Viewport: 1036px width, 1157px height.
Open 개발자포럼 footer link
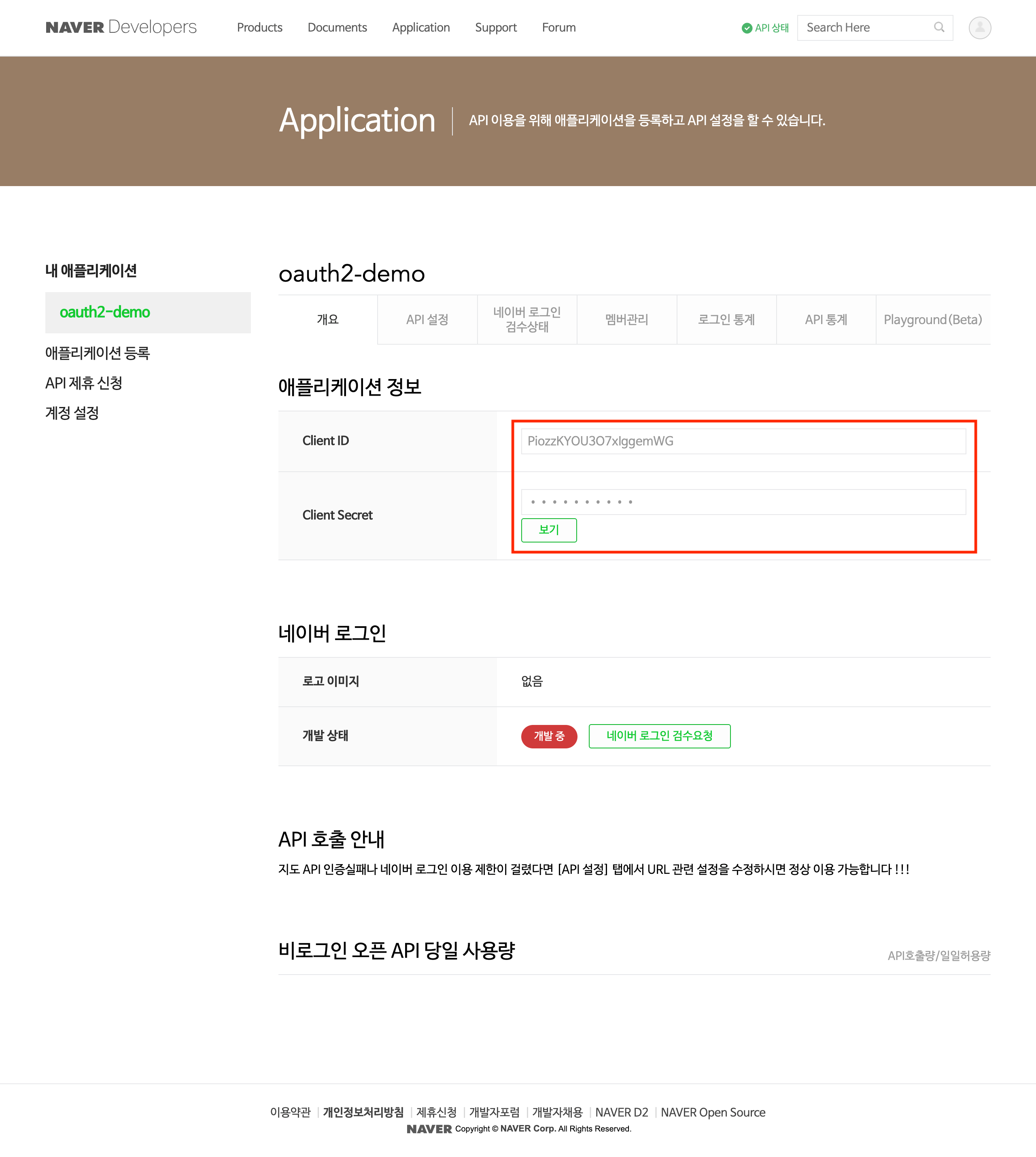click(x=494, y=1112)
